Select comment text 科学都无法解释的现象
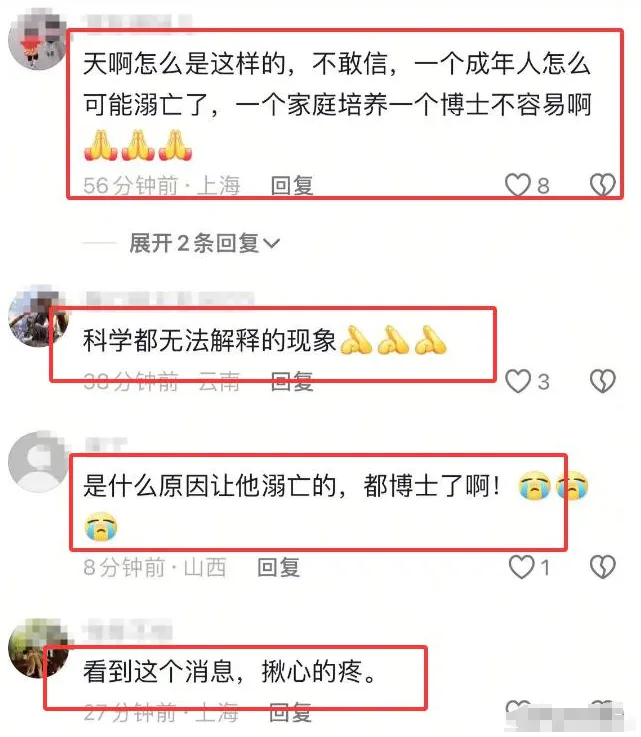Screen dimensions: 641x737 pyautogui.click(x=209, y=340)
